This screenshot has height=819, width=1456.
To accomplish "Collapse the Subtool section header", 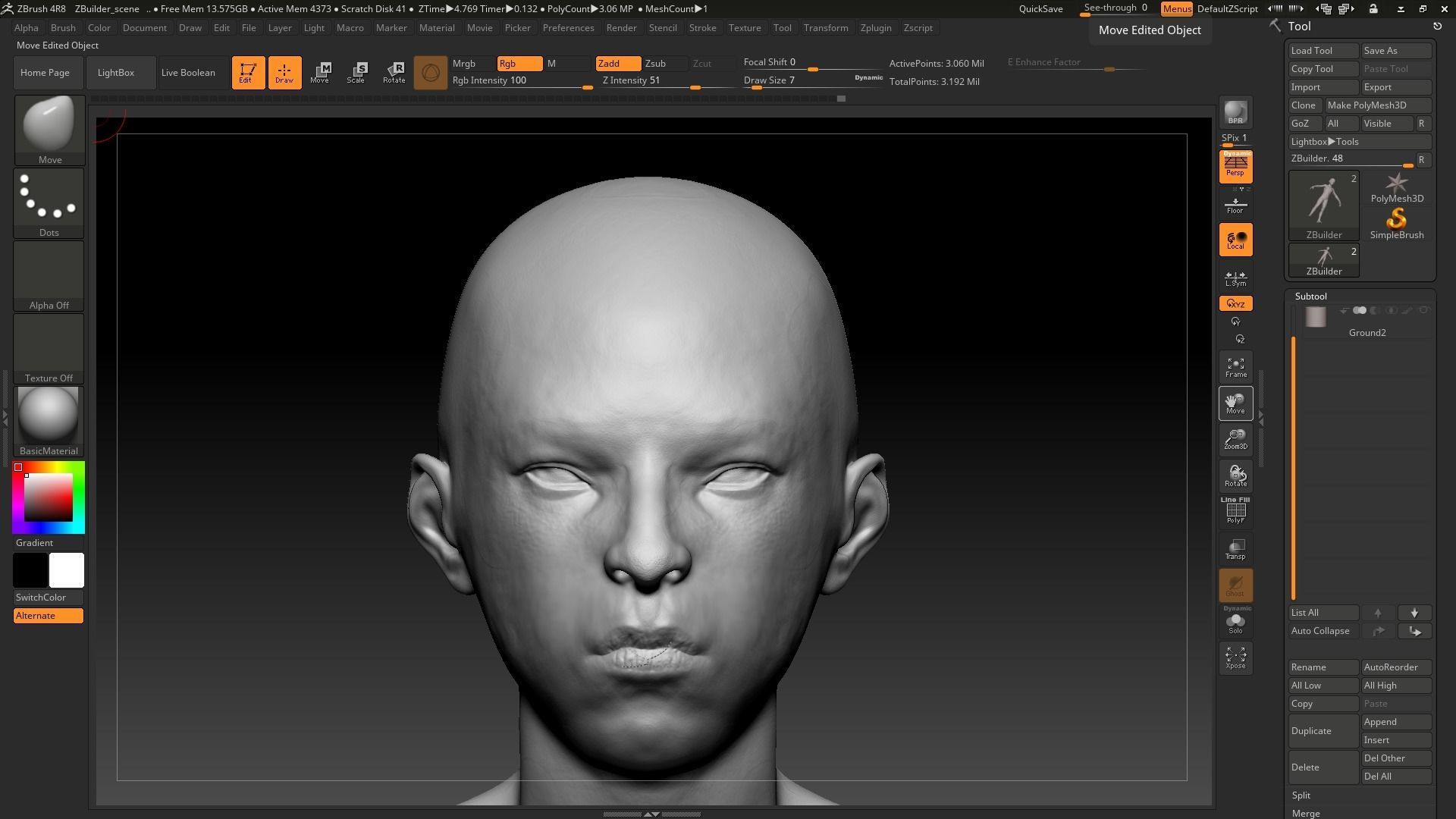I will pos(1310,297).
